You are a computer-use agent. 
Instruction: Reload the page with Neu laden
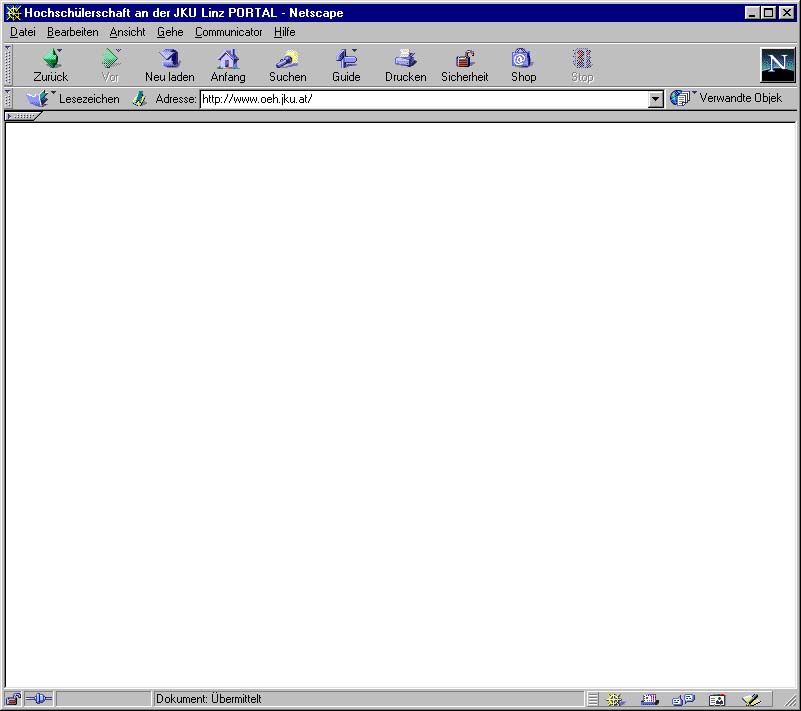coord(170,65)
